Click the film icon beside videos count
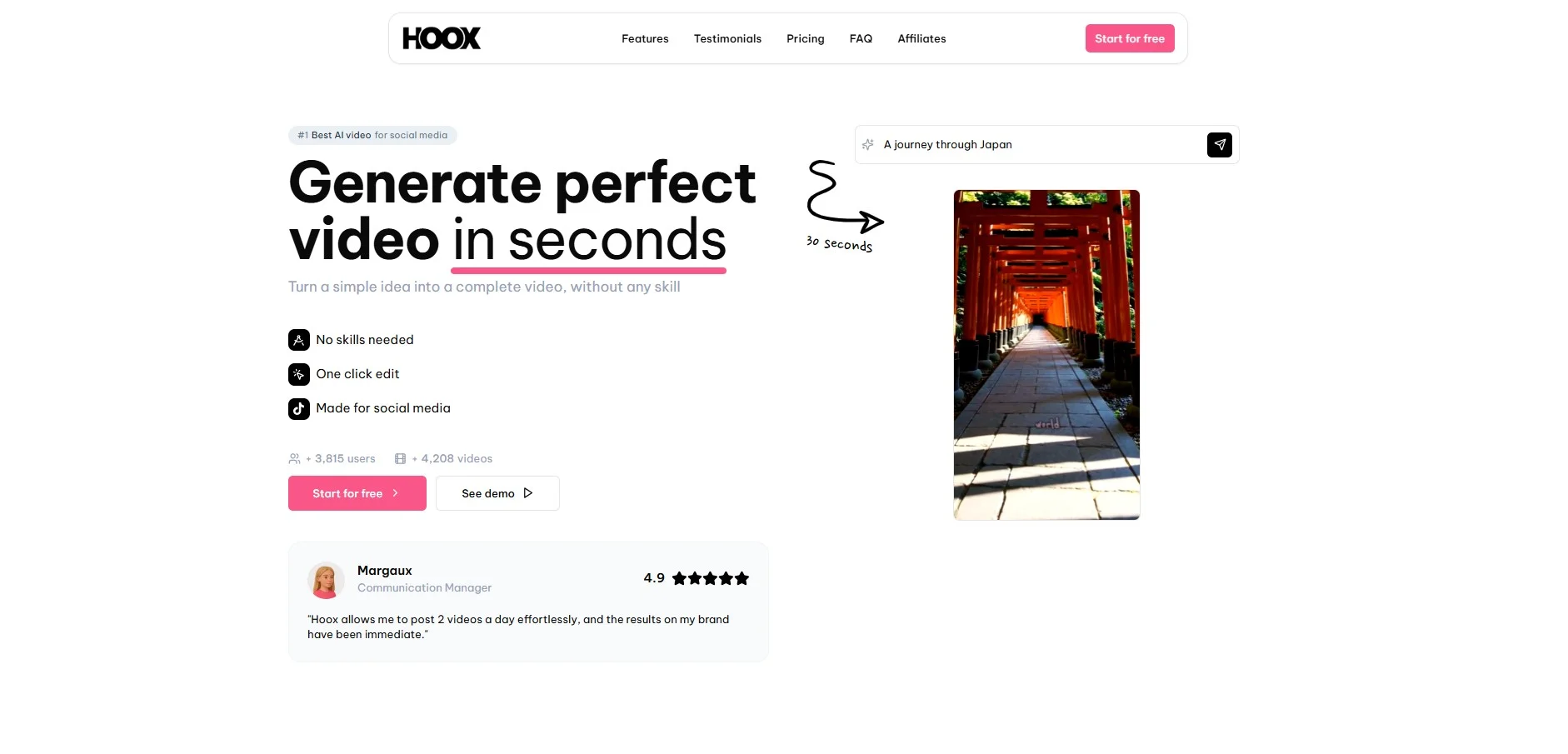Viewport: 1568px width, 754px height. tap(400, 459)
